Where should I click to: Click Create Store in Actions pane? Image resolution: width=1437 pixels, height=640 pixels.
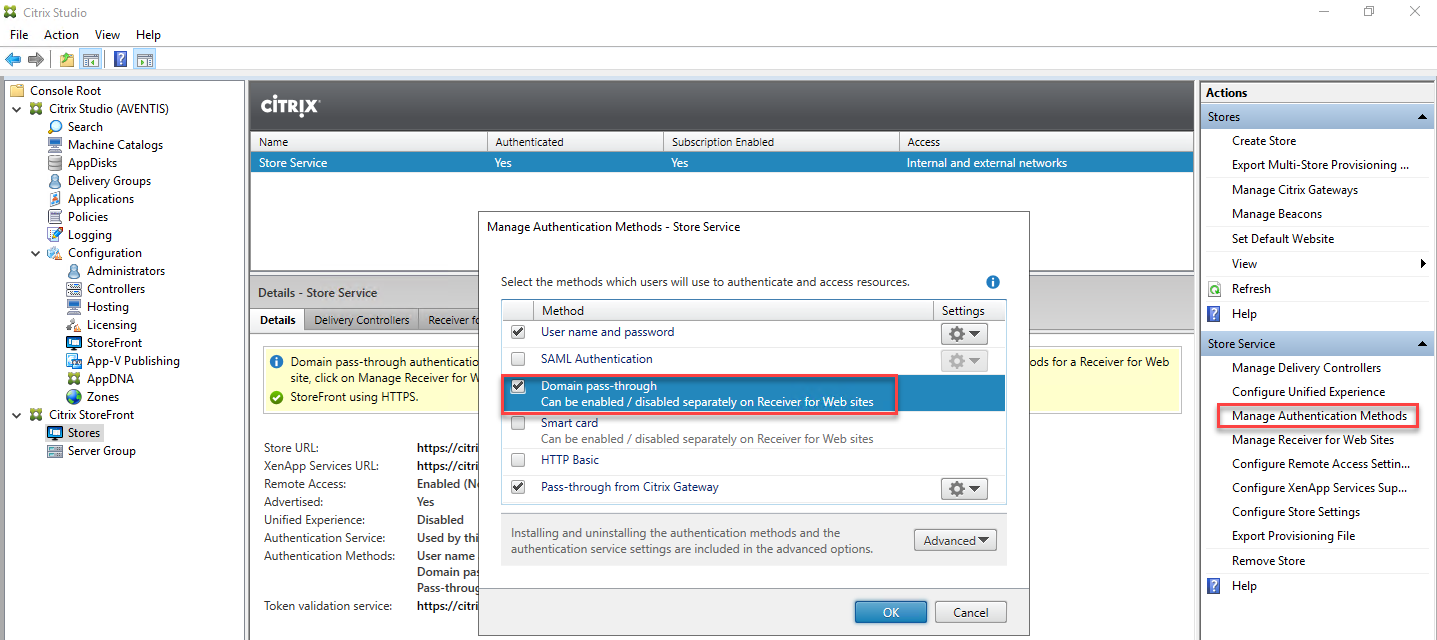point(1264,141)
